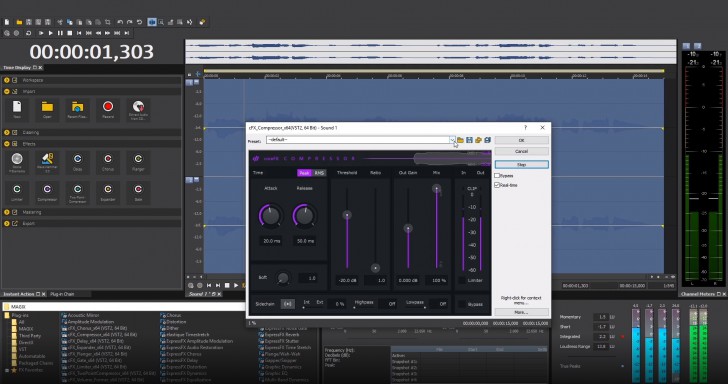This screenshot has height=384, width=728.
Task: Toggle the plugin Bypass box beside Lowpass
Action: [x=462, y=304]
